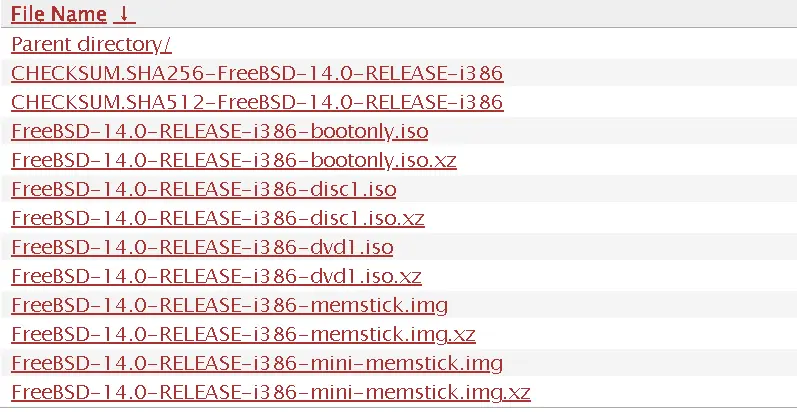Select the disc1.iso.xz compressed image
This screenshot has height=412, width=797.
(x=218, y=218)
